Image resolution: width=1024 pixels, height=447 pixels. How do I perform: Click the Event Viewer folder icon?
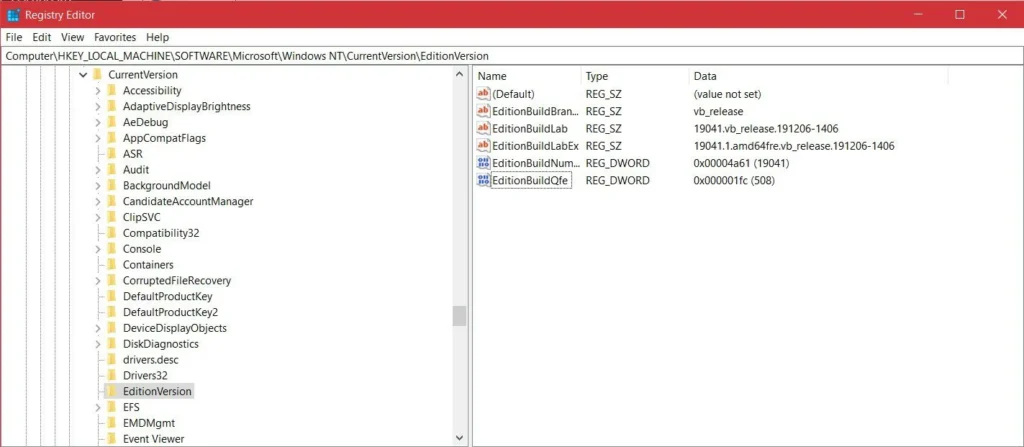(112, 439)
